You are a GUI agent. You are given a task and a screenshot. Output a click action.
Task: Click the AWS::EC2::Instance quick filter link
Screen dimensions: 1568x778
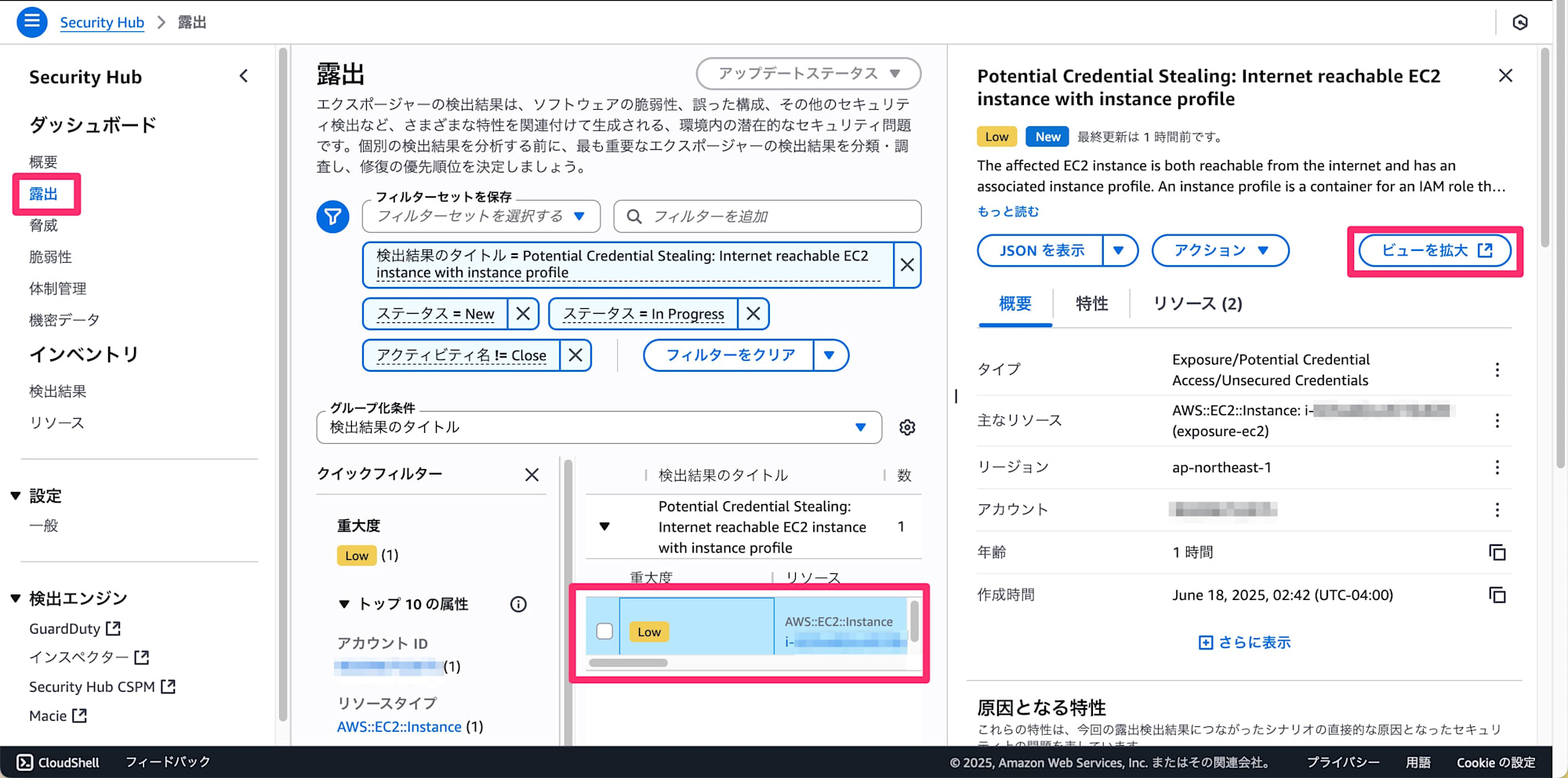399,727
